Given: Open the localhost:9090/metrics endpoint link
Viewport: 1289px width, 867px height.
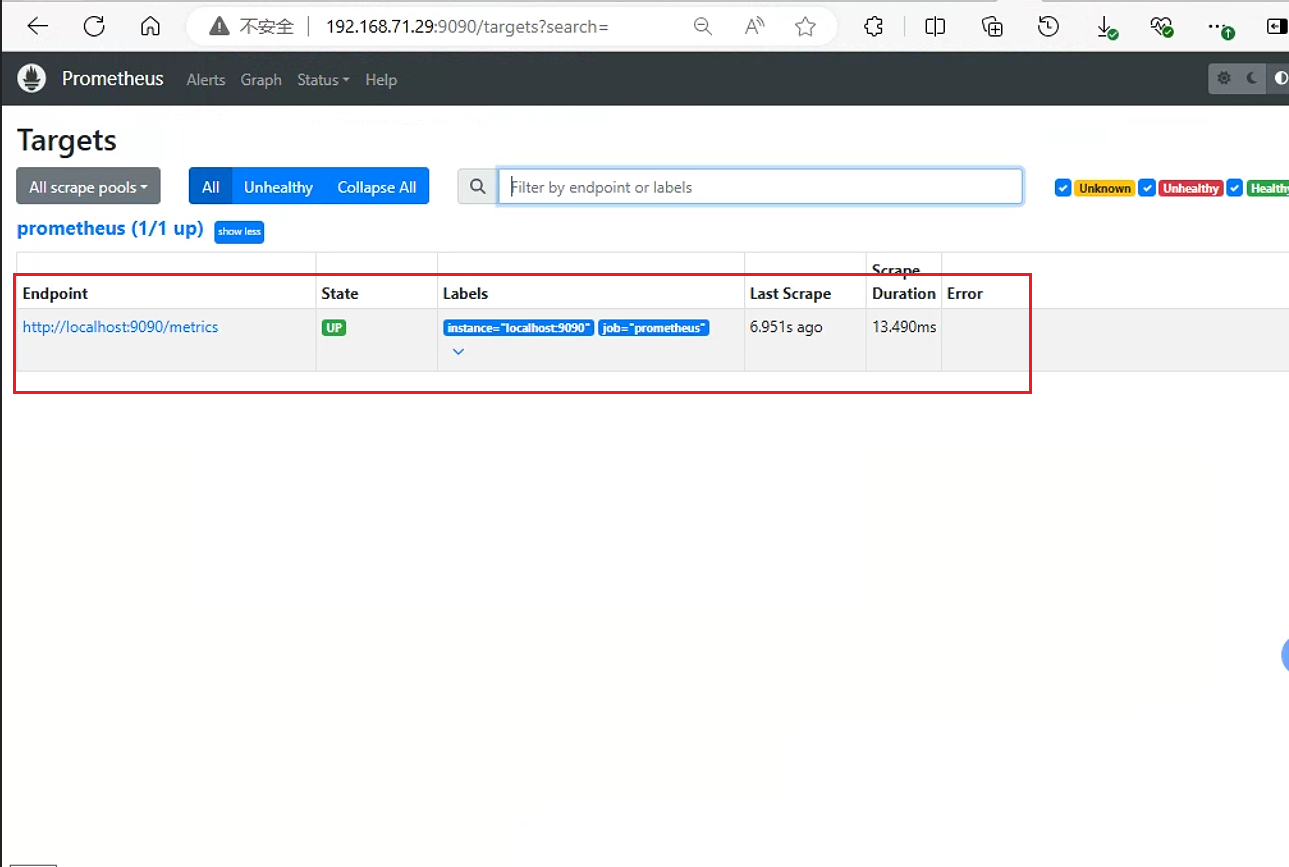Looking at the screenshot, I should click(120, 327).
